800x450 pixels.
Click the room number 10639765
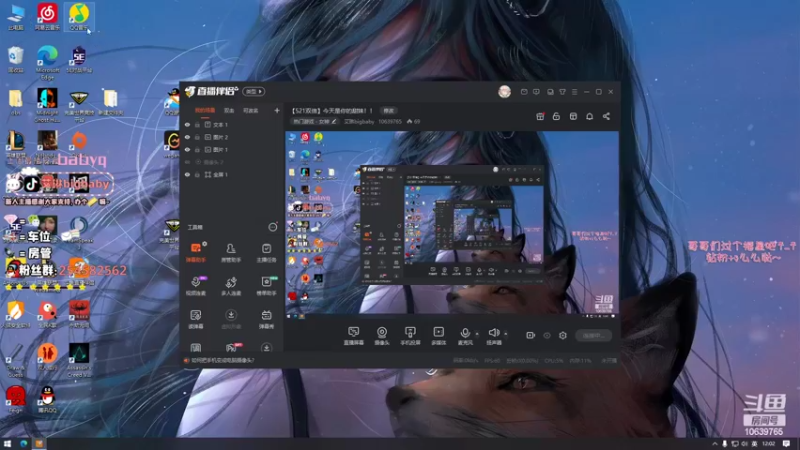[x=390, y=121]
